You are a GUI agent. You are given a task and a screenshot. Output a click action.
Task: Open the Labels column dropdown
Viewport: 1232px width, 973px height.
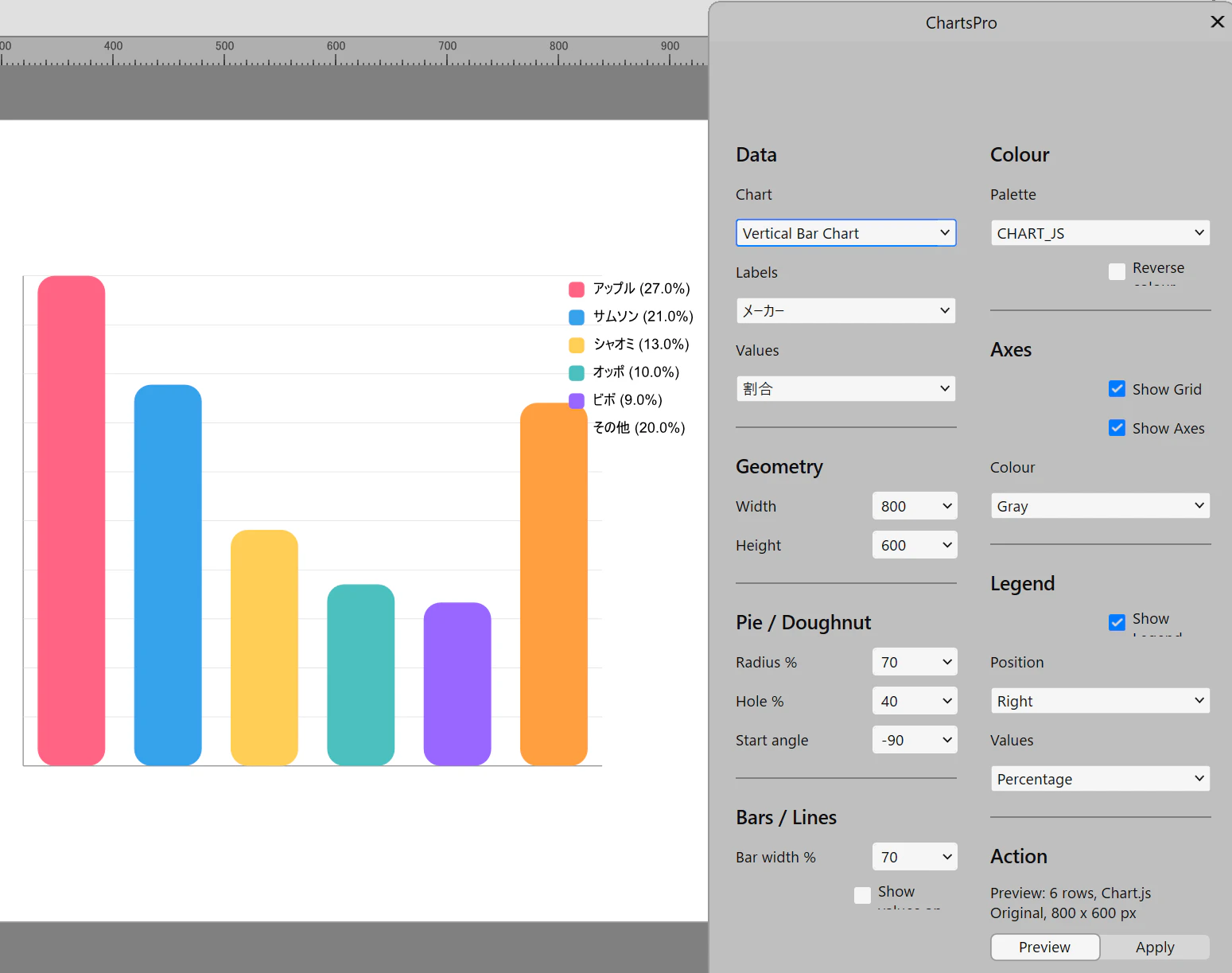(x=845, y=311)
